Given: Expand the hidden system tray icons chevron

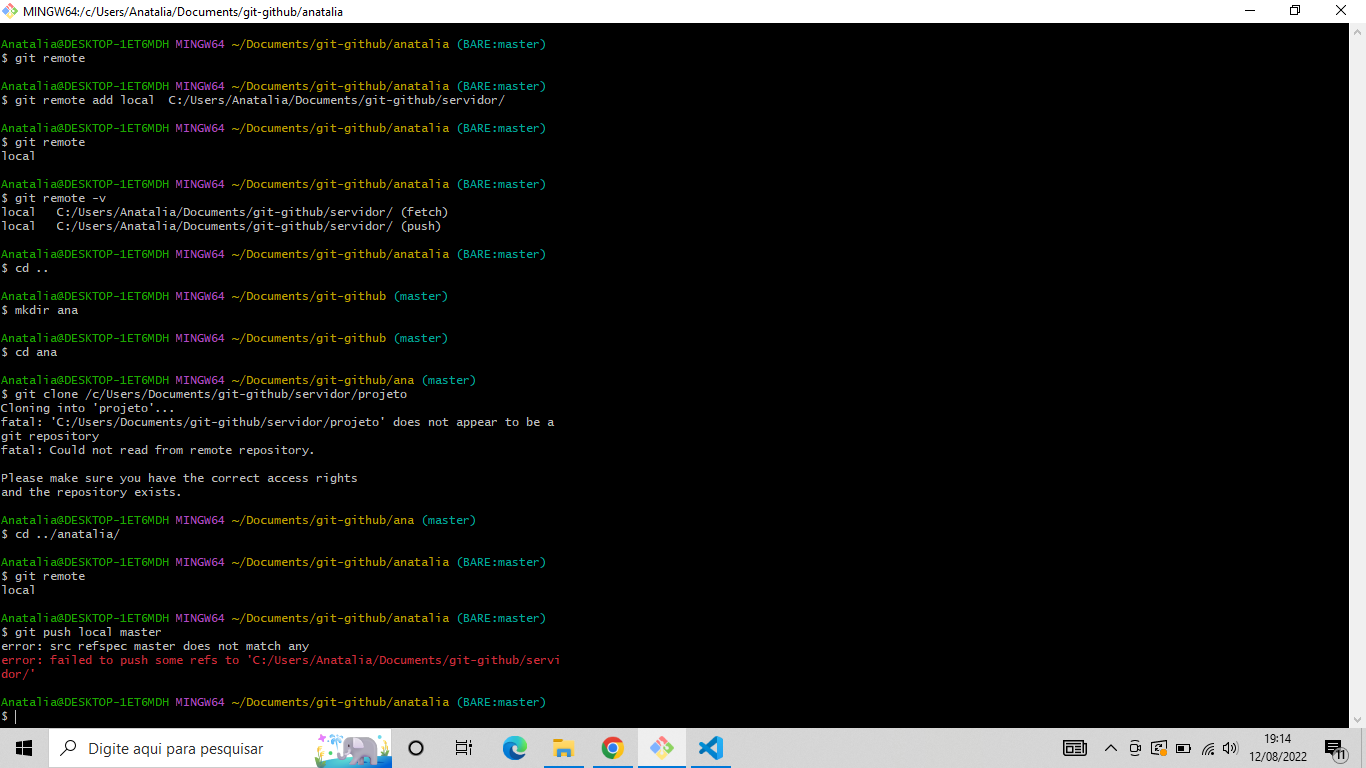Looking at the screenshot, I should coord(1110,748).
